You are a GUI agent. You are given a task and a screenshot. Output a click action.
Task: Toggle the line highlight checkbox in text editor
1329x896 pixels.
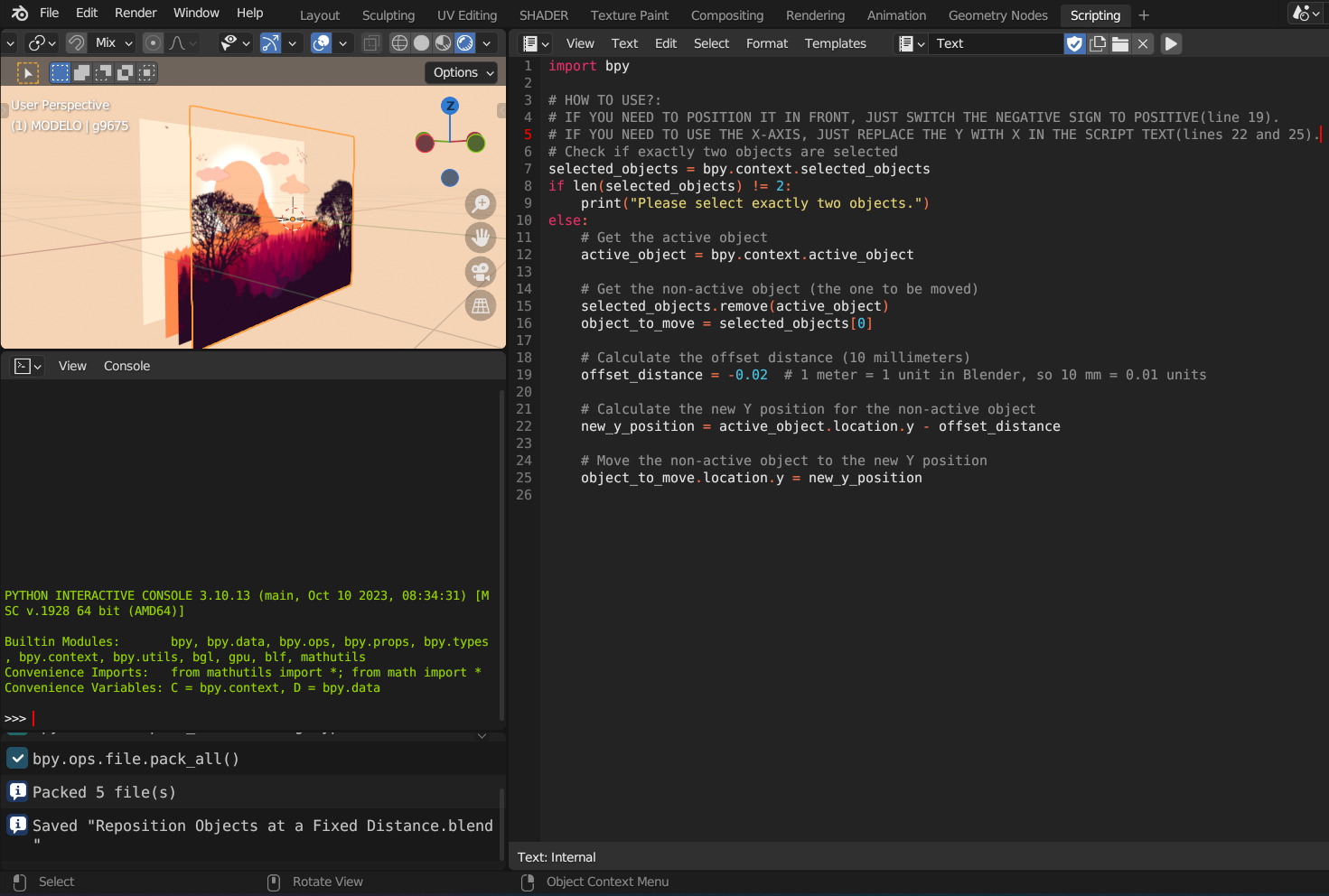pos(1074,42)
